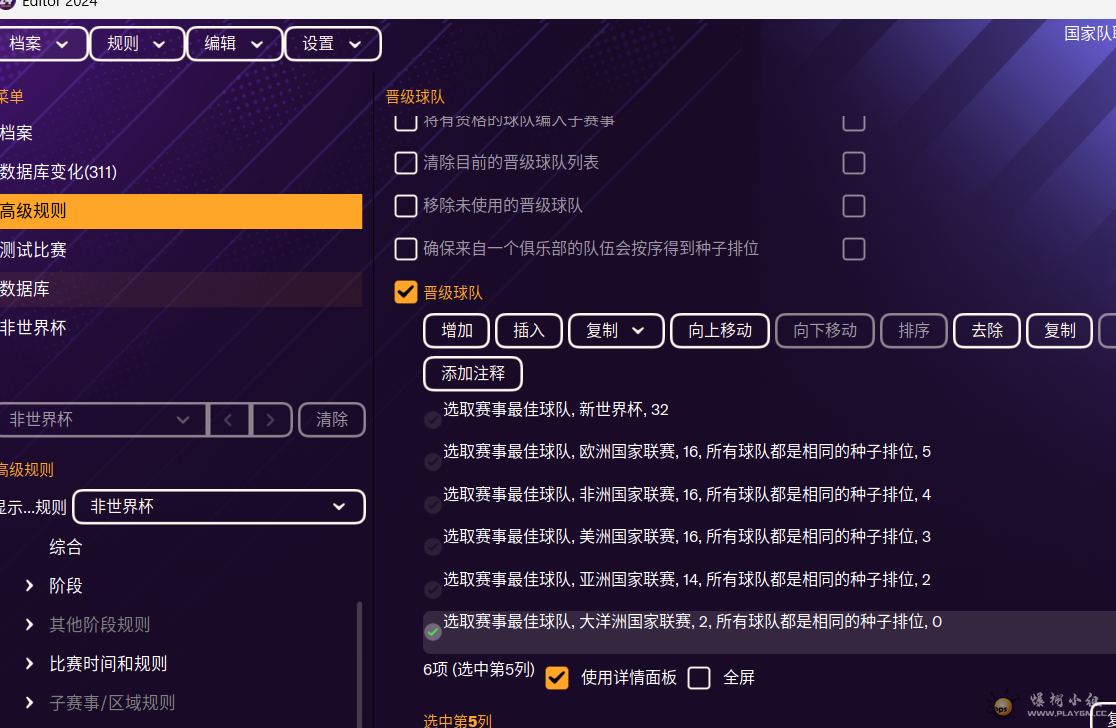1116x728 pixels.
Task: Click the status check icon beside 美洲国家联赛 row
Action: point(433,547)
